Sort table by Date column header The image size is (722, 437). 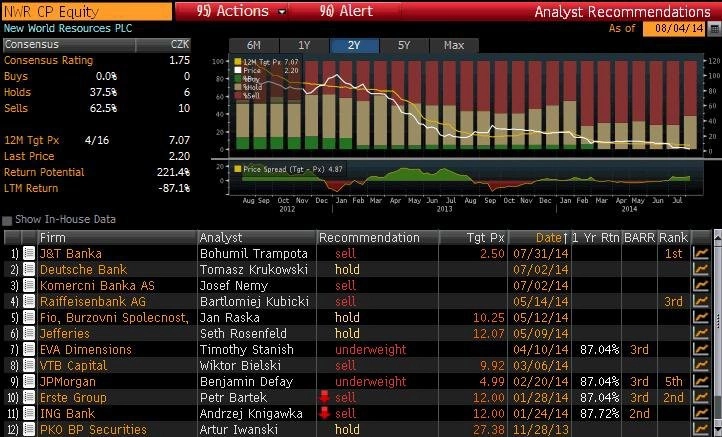coord(539,238)
